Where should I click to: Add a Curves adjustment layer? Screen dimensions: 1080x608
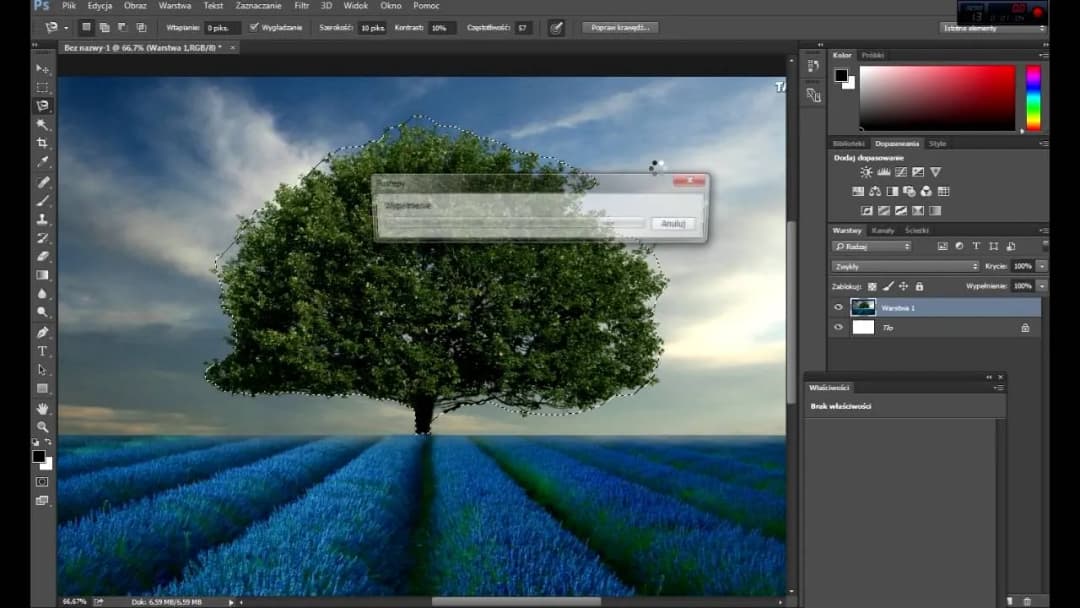(x=903, y=172)
